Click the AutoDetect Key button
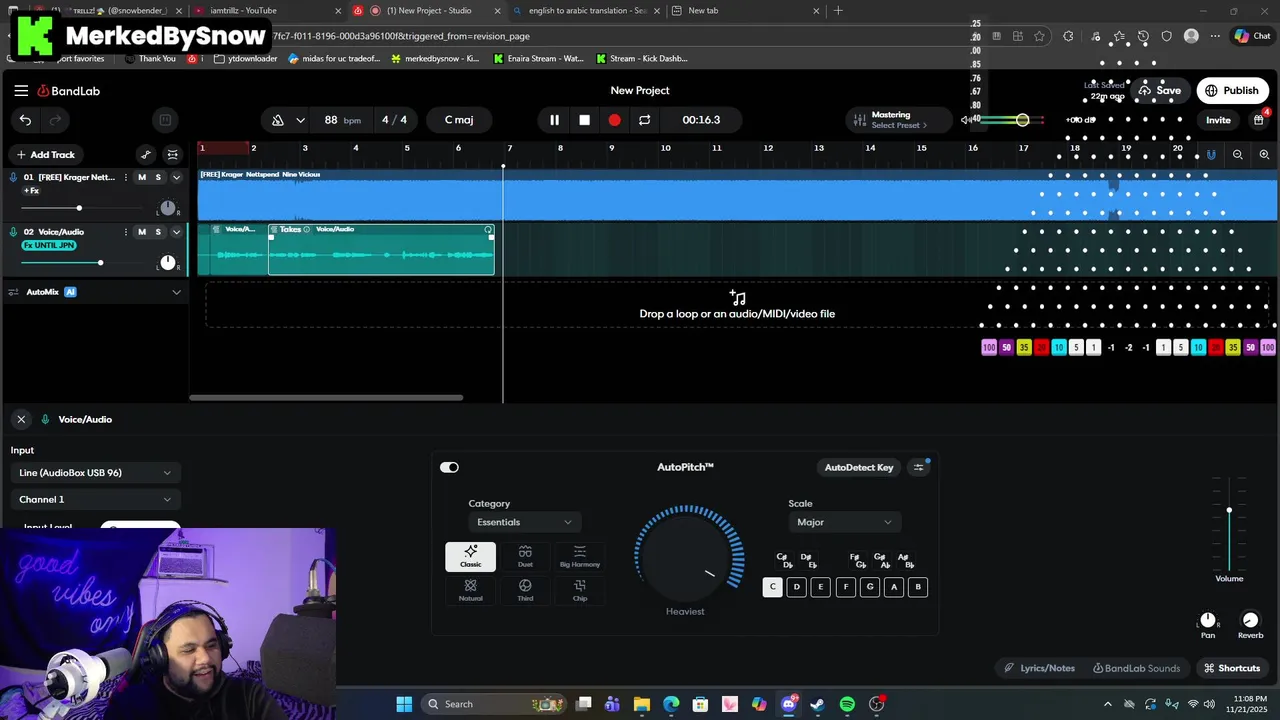 pos(859,467)
